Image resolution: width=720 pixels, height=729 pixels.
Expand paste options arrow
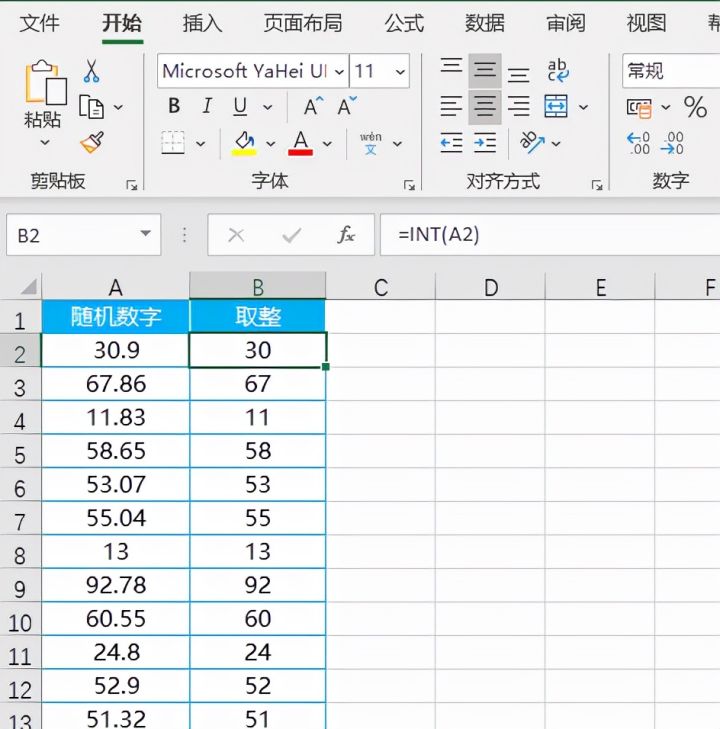click(x=45, y=142)
